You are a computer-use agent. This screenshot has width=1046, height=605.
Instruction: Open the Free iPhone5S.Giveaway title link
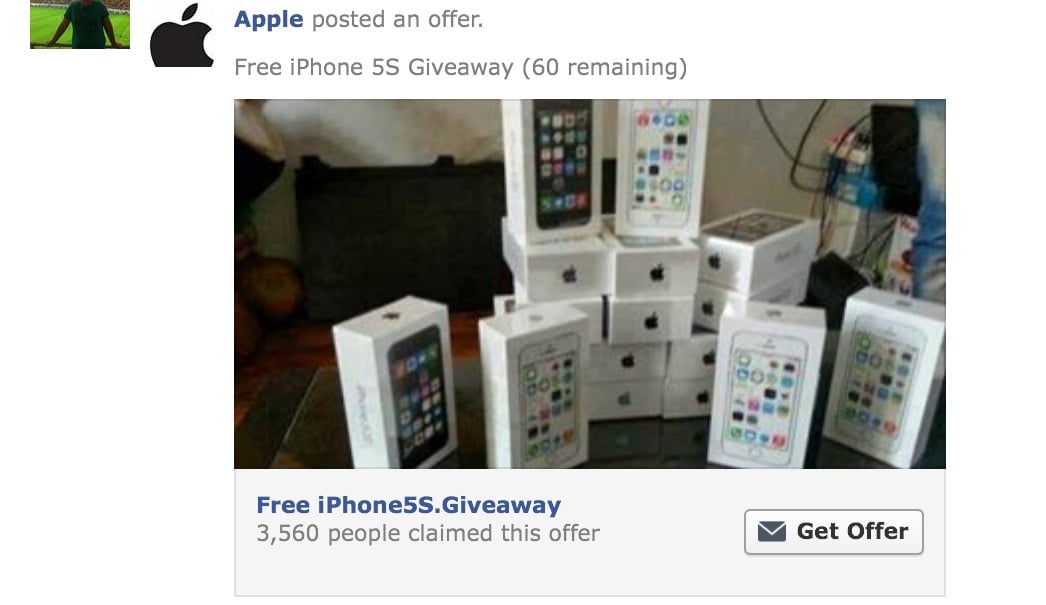[x=408, y=504]
